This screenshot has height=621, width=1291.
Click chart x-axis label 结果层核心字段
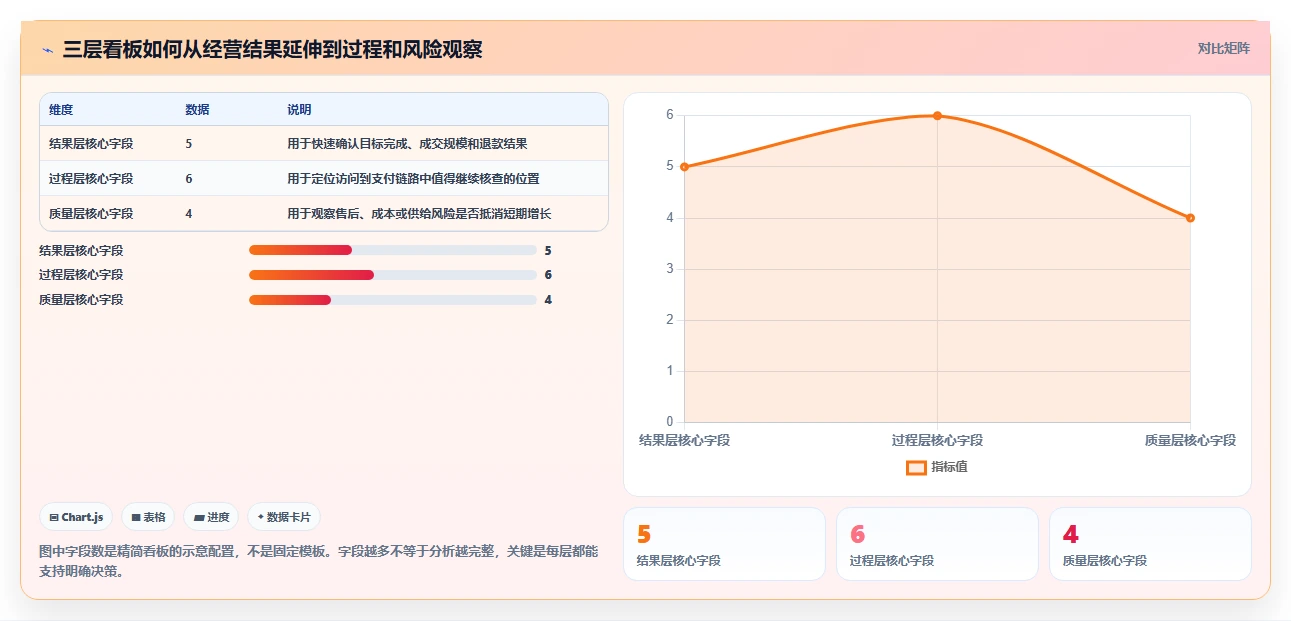pyautogui.click(x=684, y=440)
